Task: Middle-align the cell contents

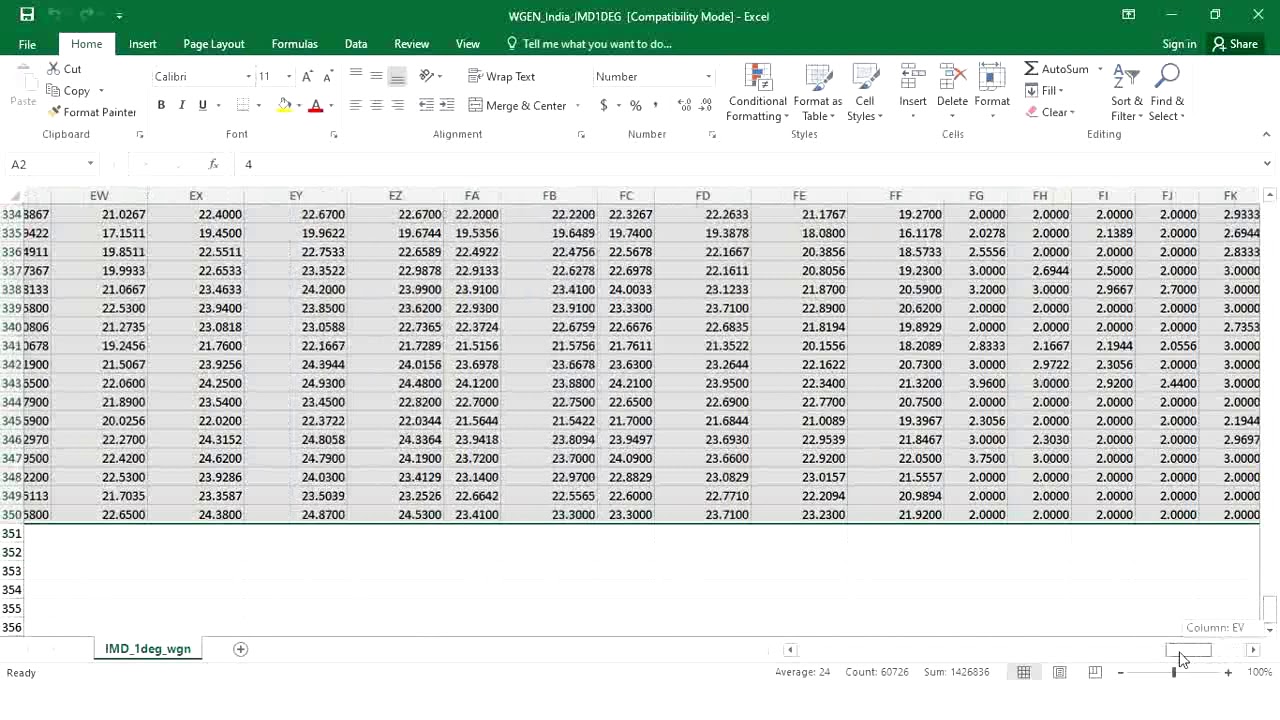Action: [x=377, y=76]
